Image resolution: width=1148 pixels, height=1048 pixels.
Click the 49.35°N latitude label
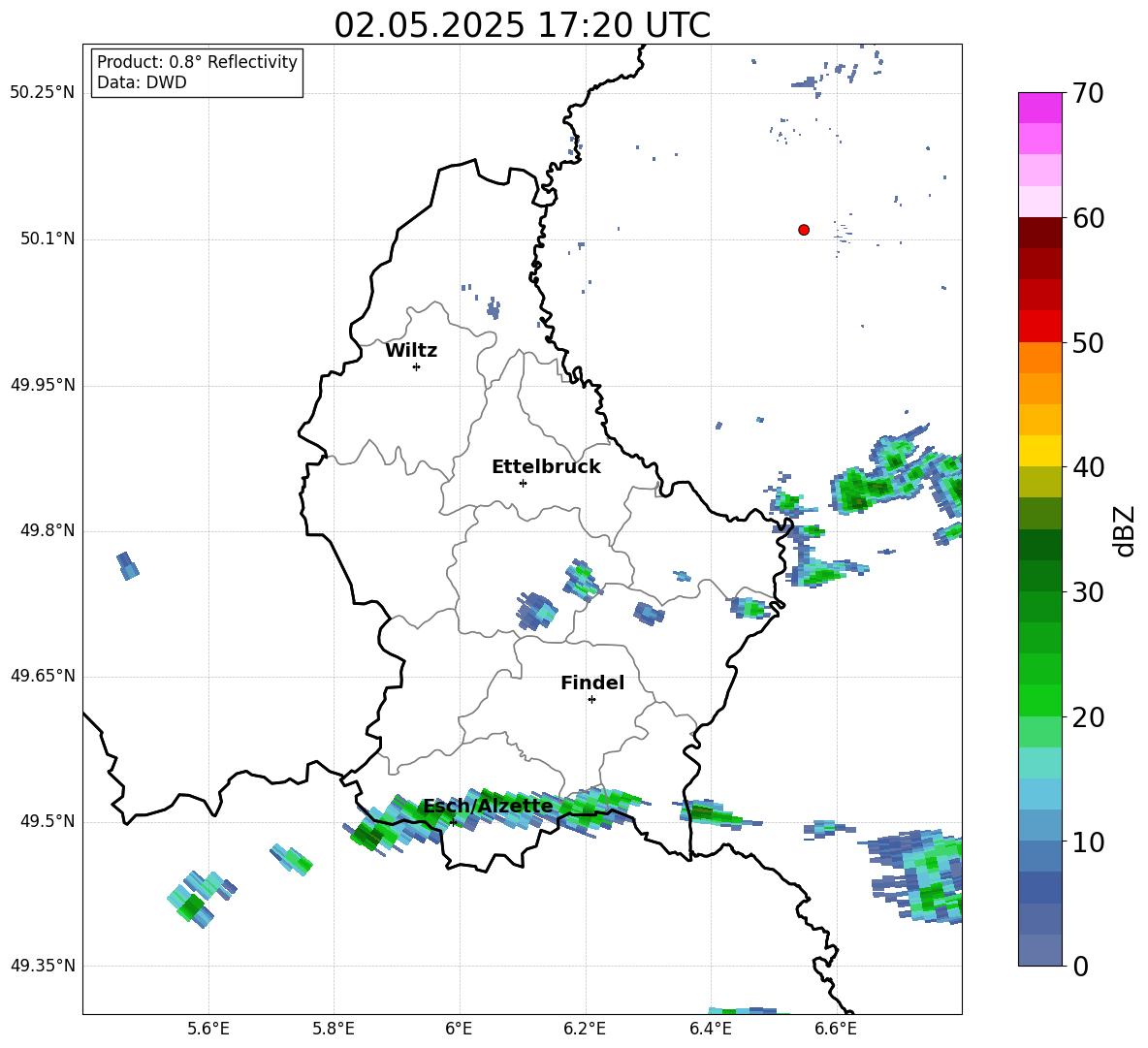coord(43,966)
